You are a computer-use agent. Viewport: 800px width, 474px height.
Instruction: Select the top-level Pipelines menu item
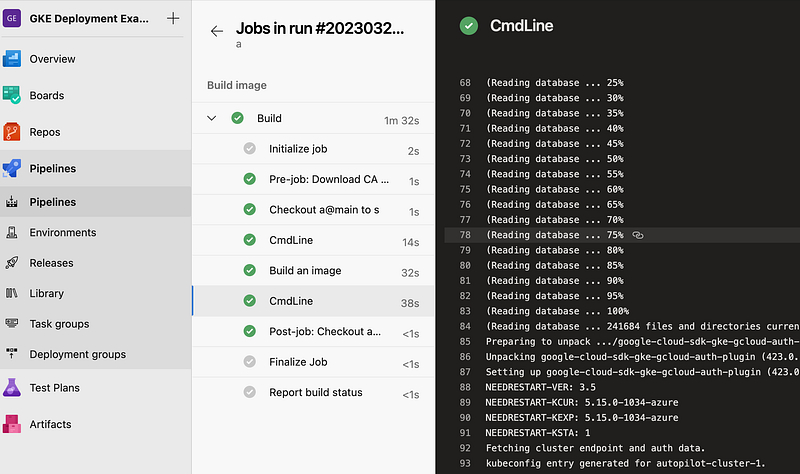(x=53, y=168)
